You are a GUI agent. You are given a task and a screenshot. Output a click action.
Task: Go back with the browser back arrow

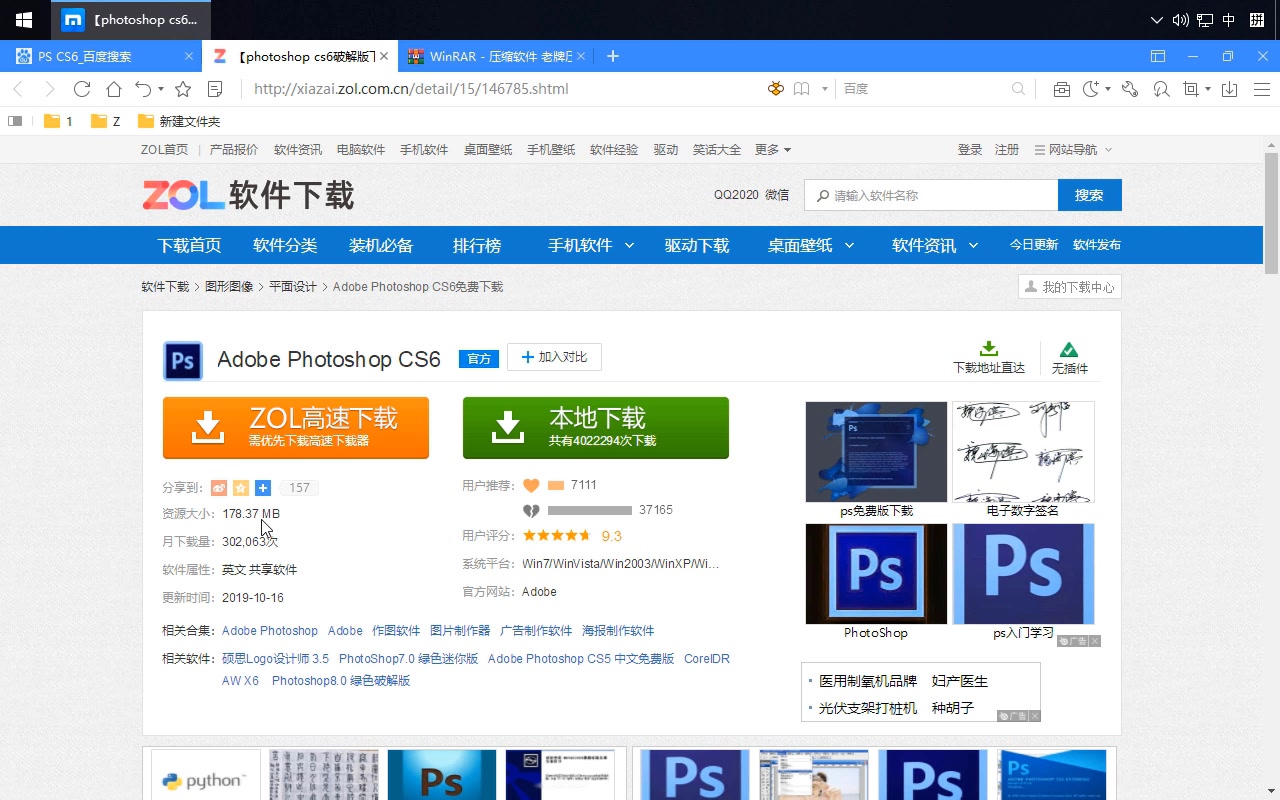coord(17,89)
